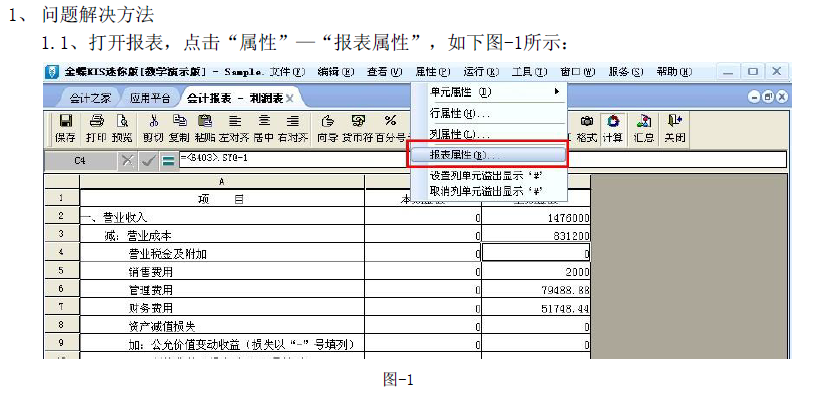Viewport: 830px width, 395px height.
Task: Click the percent sign (百分号) icon
Action: pos(391,129)
